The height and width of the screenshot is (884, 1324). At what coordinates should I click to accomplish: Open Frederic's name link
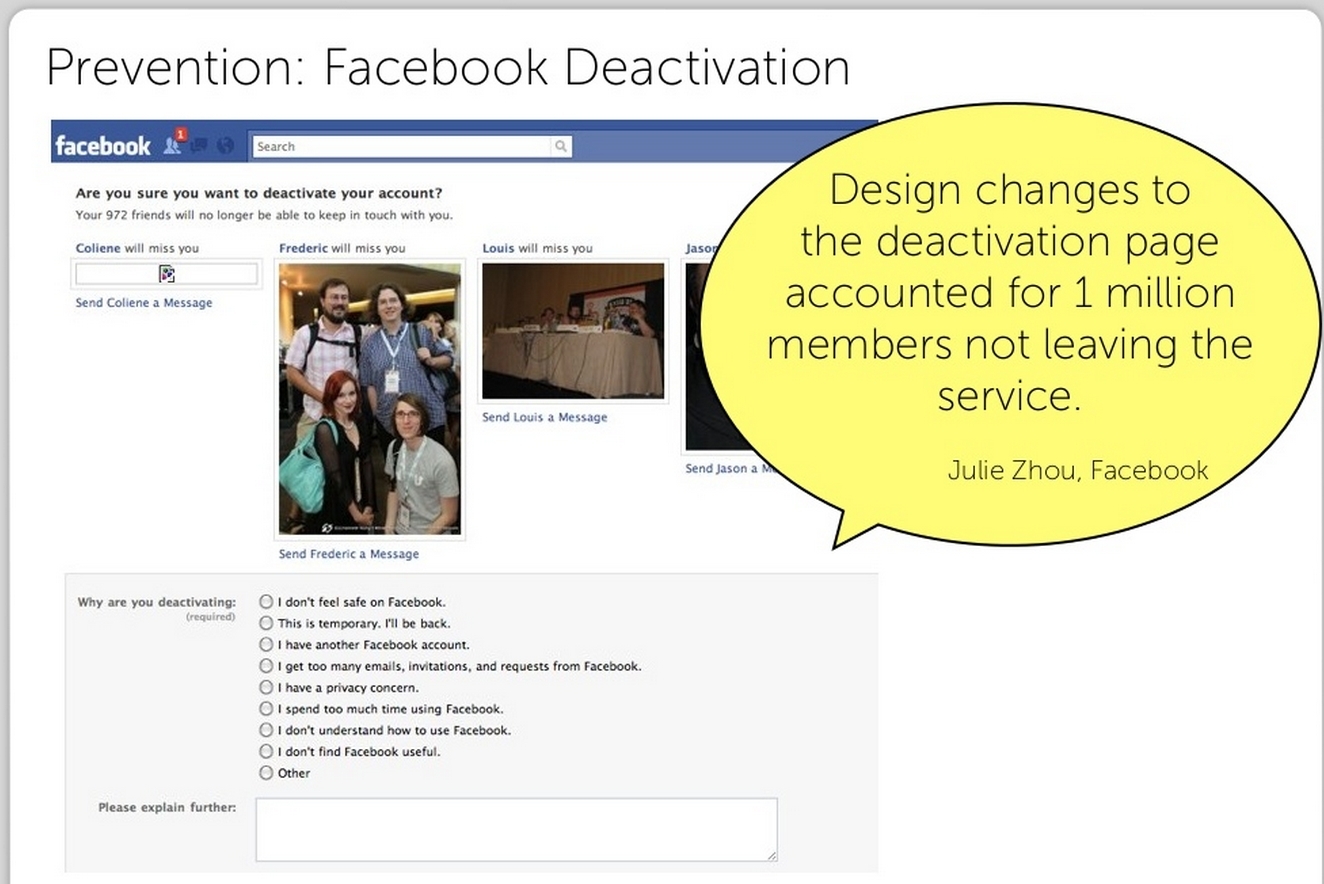303,248
